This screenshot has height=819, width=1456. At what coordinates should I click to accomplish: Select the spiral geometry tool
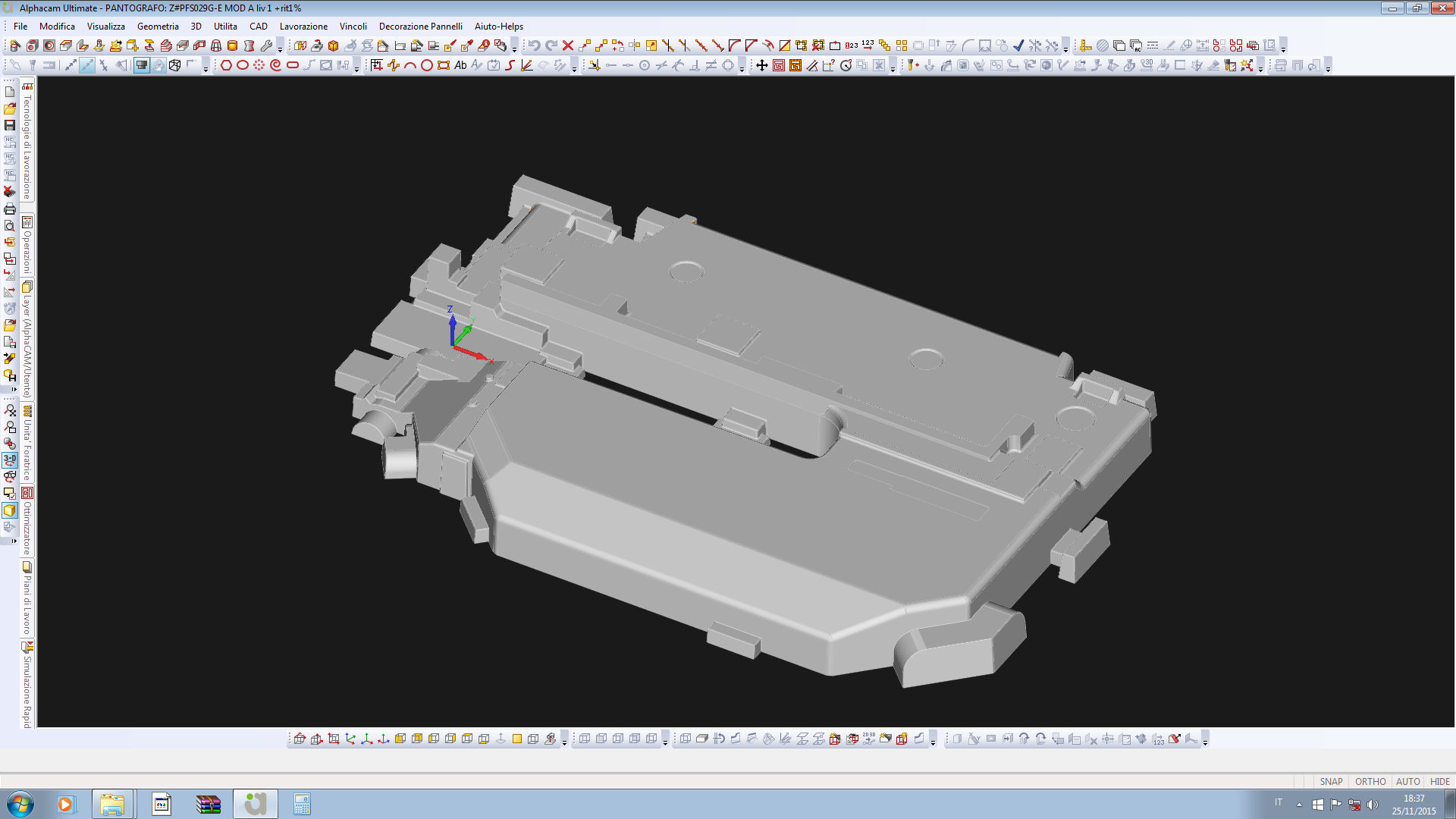pyautogui.click(x=275, y=65)
